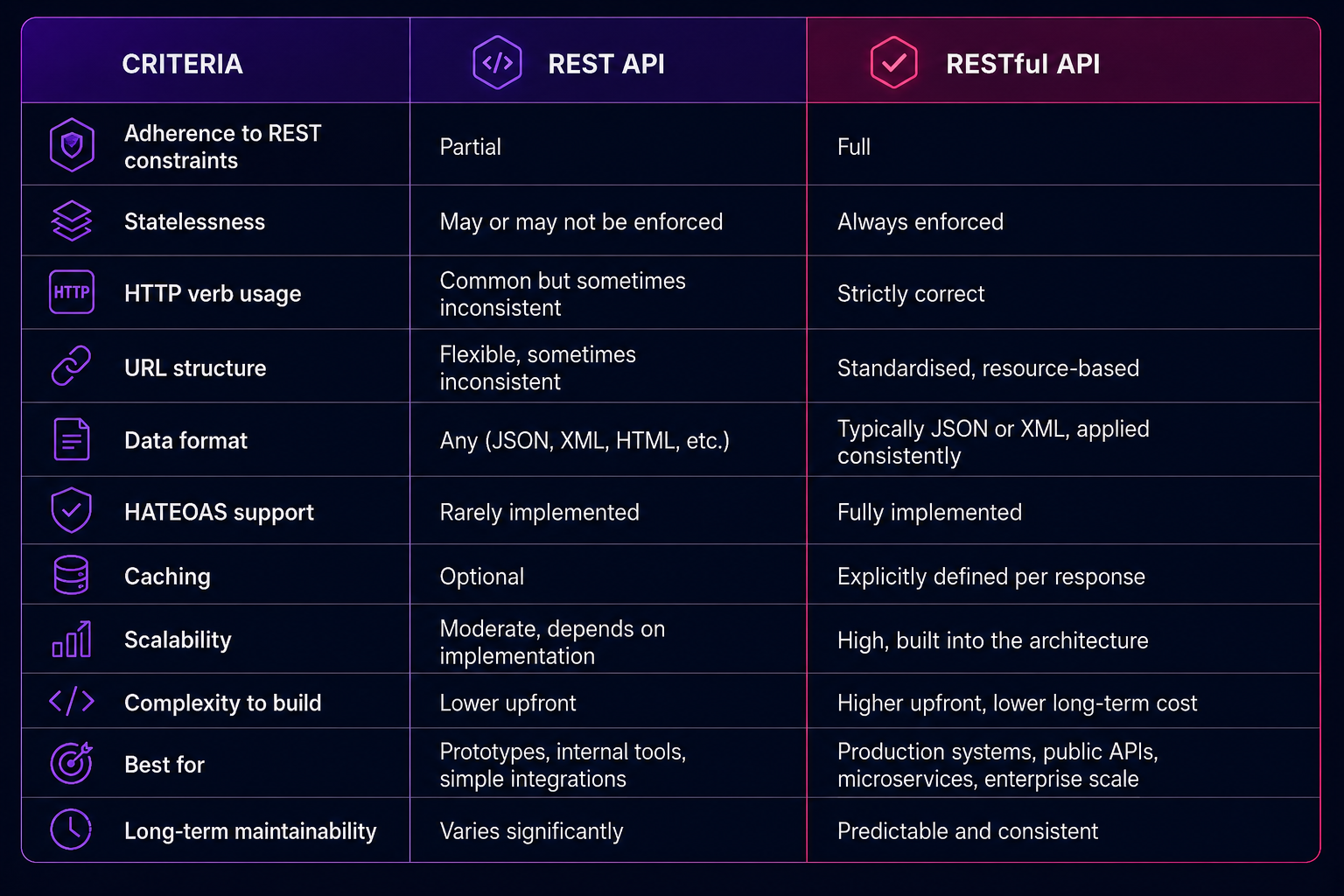Click the bar chart icon for Scalability
Image resolution: width=1344 pixels, height=896 pixels.
tap(72, 639)
